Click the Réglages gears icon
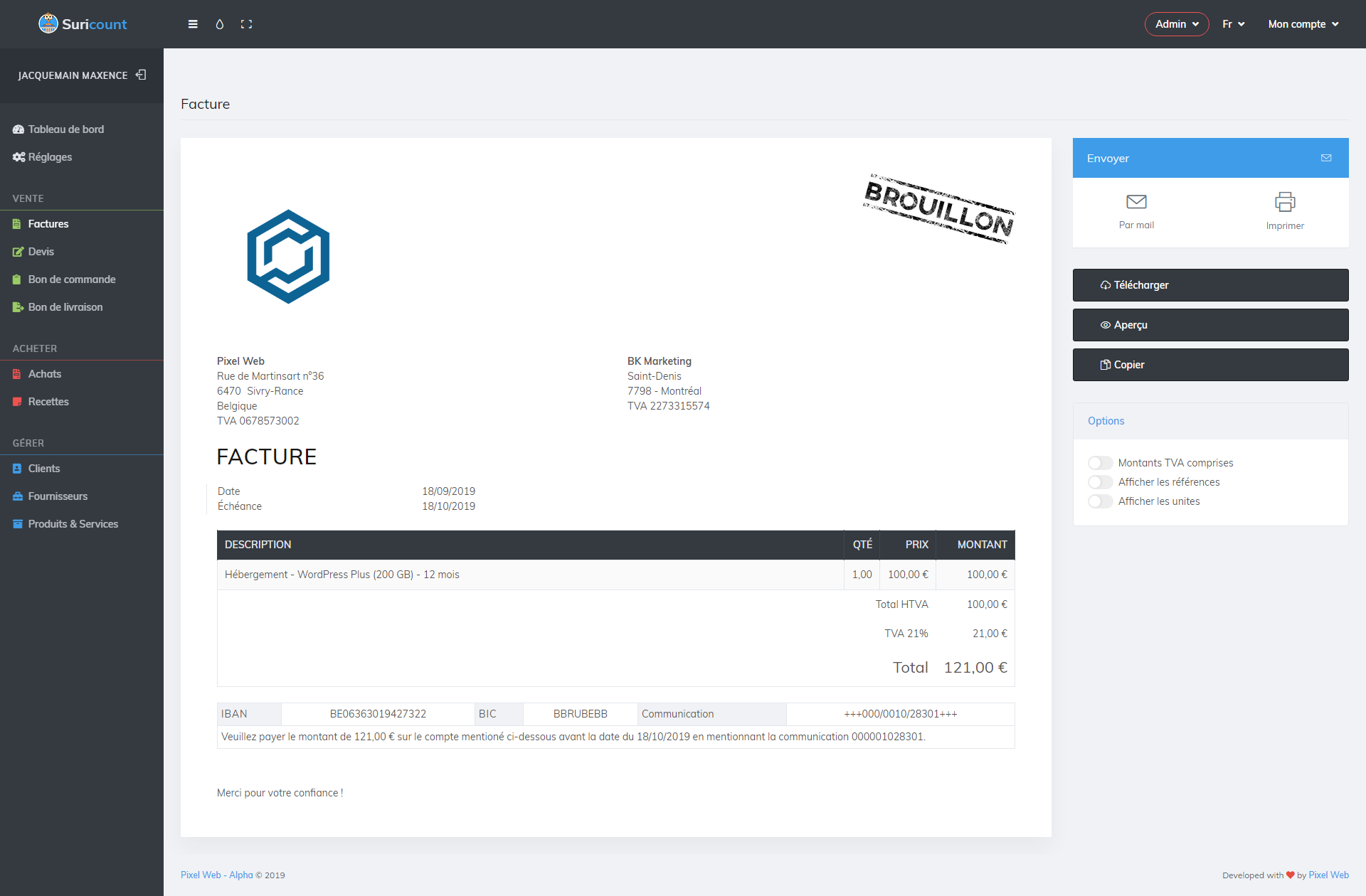This screenshot has width=1366, height=896. click(18, 157)
